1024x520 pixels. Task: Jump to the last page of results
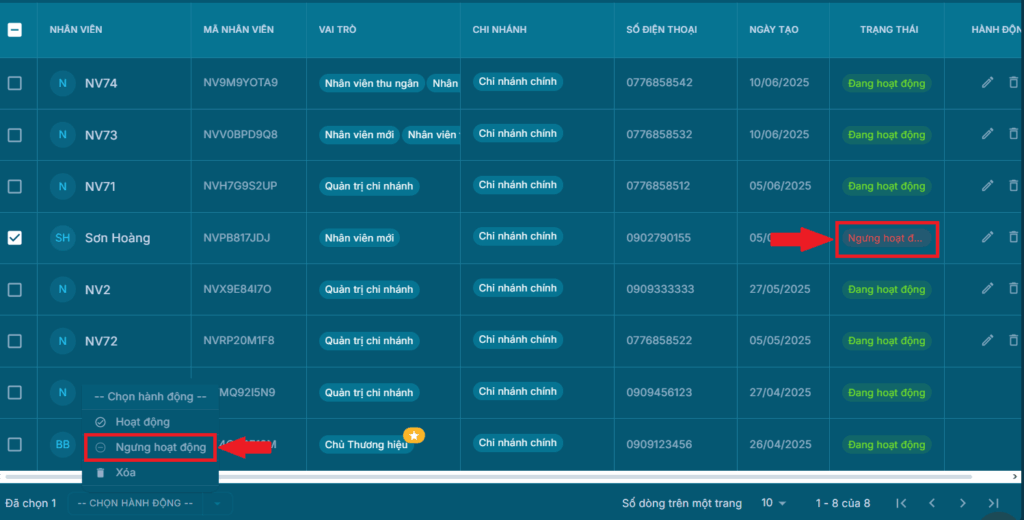(x=993, y=503)
